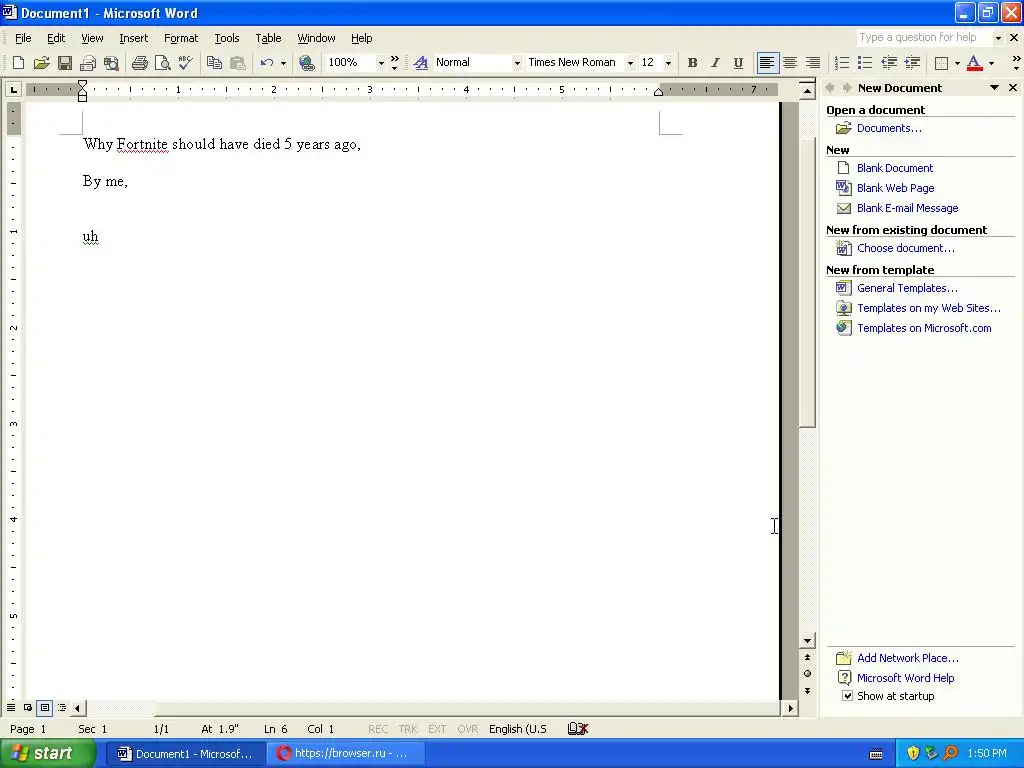Click the Copy toolbar icon

pos(214,63)
